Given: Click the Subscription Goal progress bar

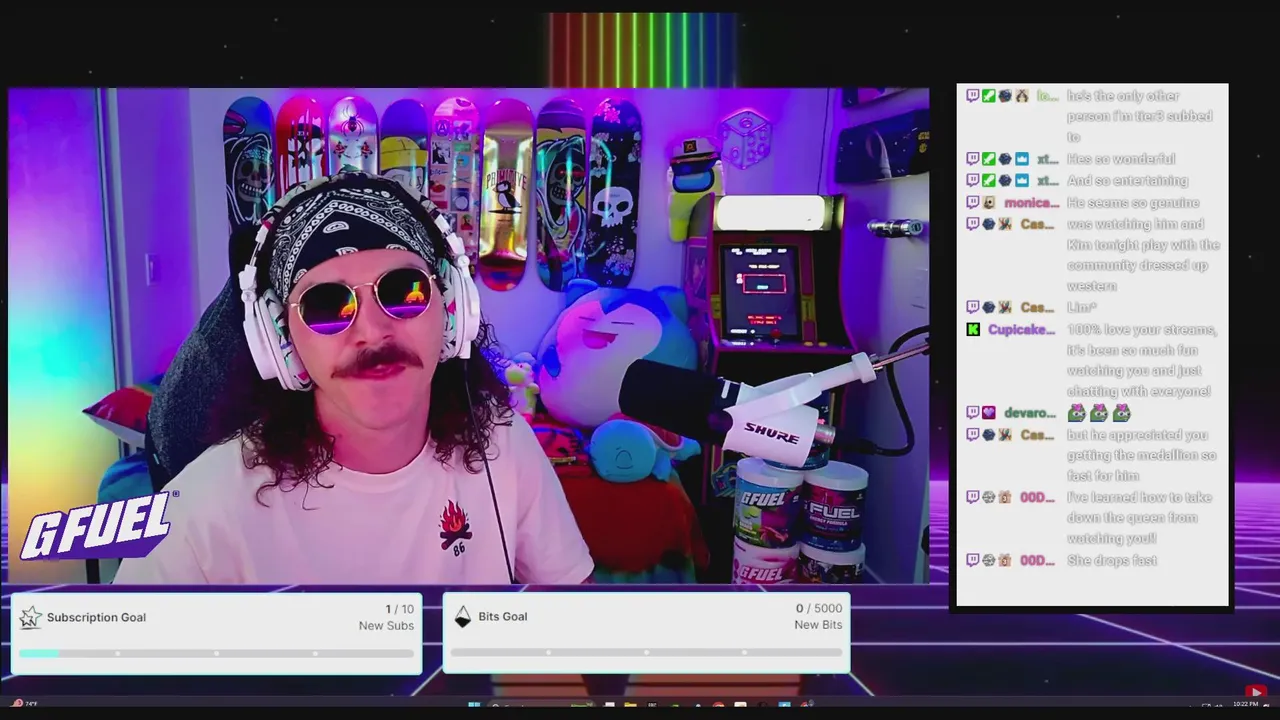Looking at the screenshot, I should [216, 653].
